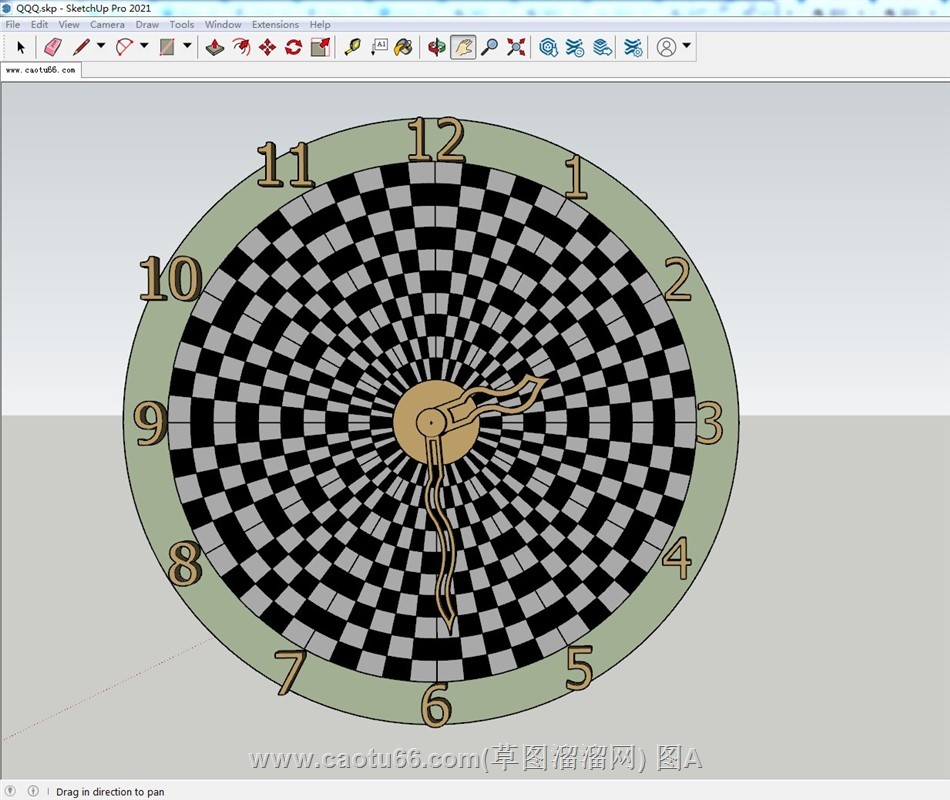Click "Drag in direction to pan" status text
950x800 pixels.
pos(110,792)
